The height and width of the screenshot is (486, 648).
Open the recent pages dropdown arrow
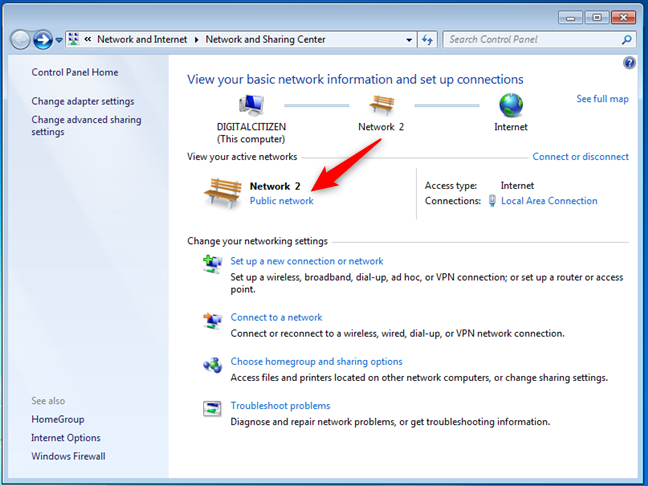(59, 40)
